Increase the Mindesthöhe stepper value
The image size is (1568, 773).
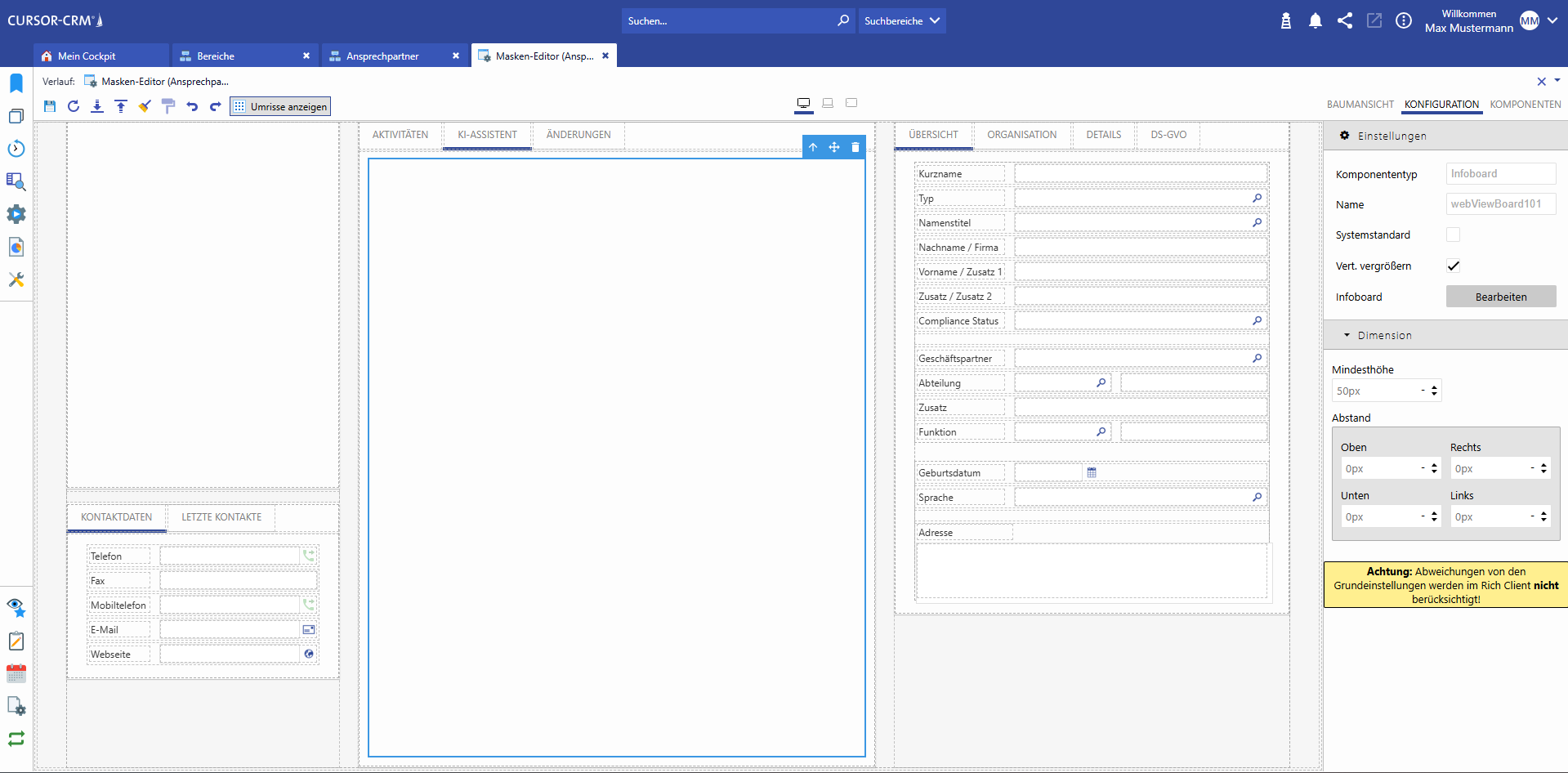1434,387
